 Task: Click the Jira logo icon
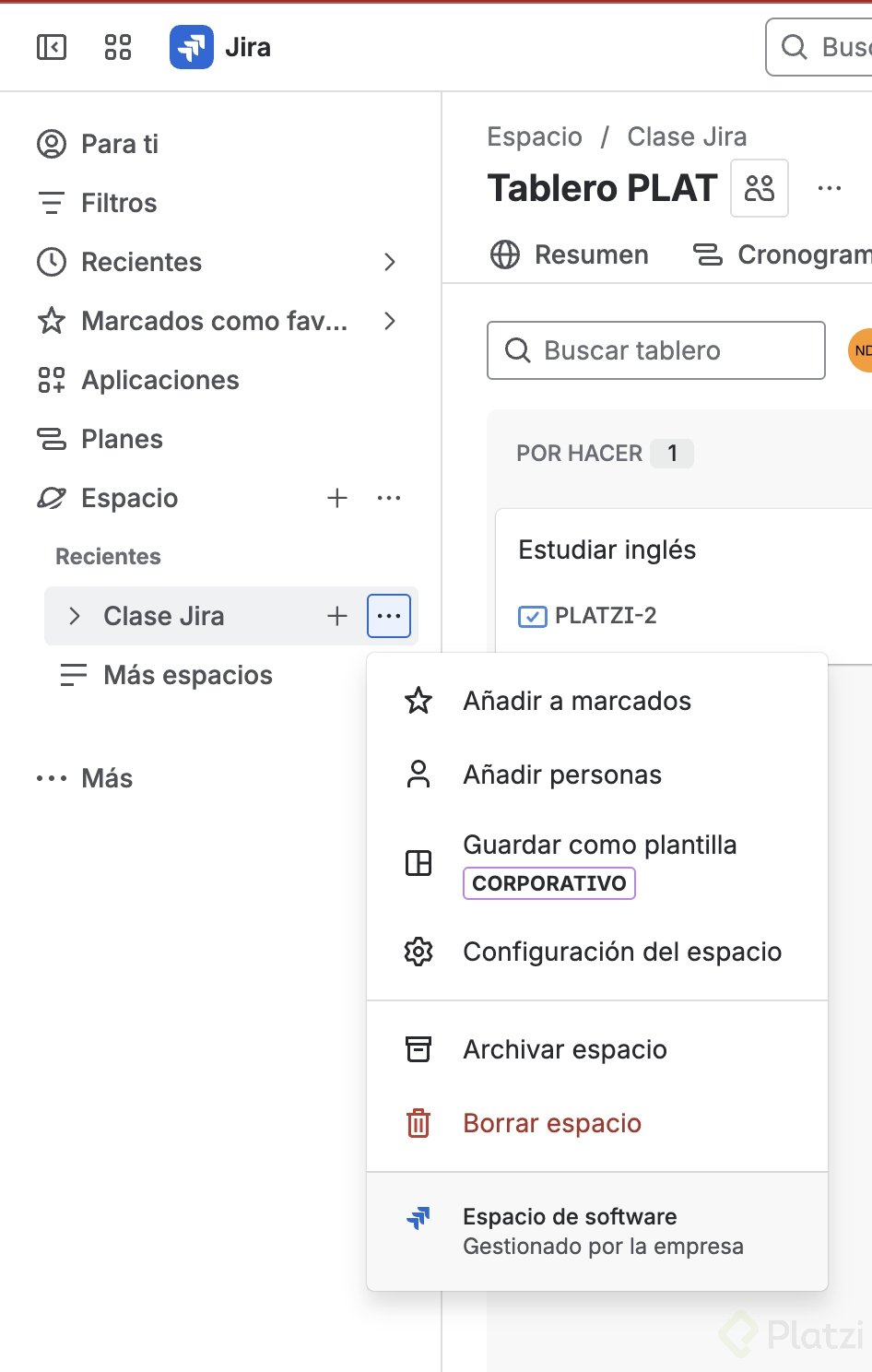click(x=192, y=47)
